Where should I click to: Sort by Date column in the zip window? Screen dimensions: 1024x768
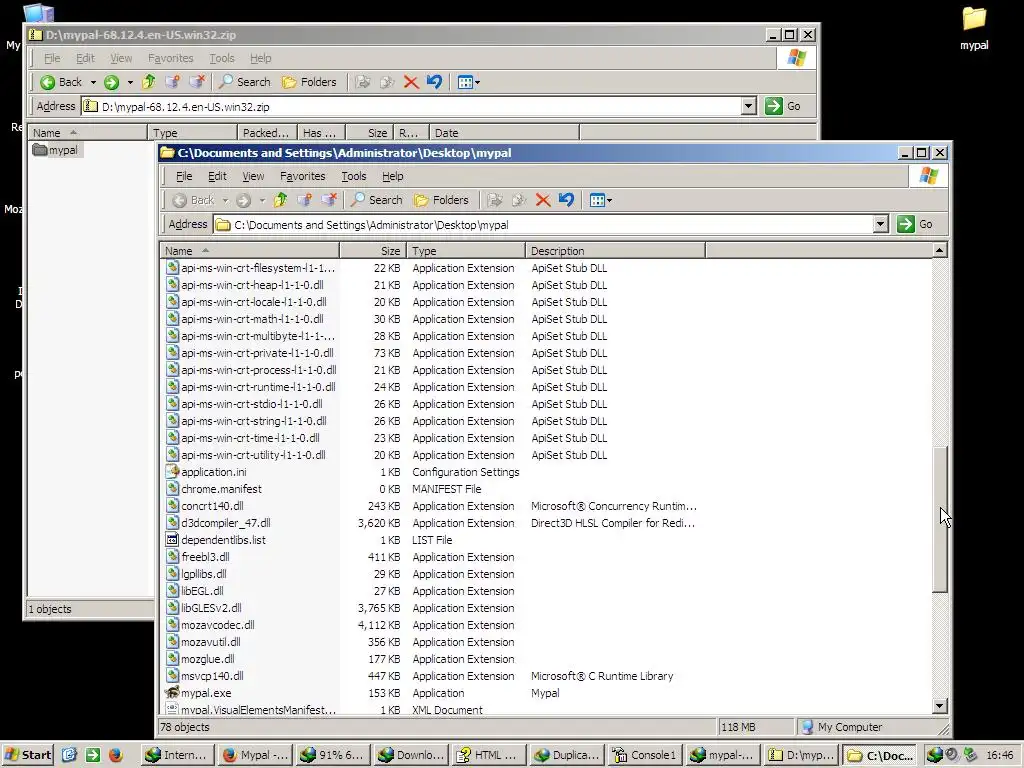(x=504, y=133)
